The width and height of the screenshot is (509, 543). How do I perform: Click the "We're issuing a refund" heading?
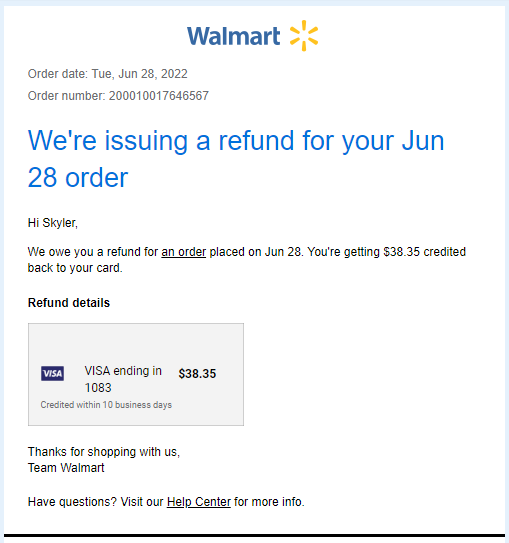pos(236,159)
